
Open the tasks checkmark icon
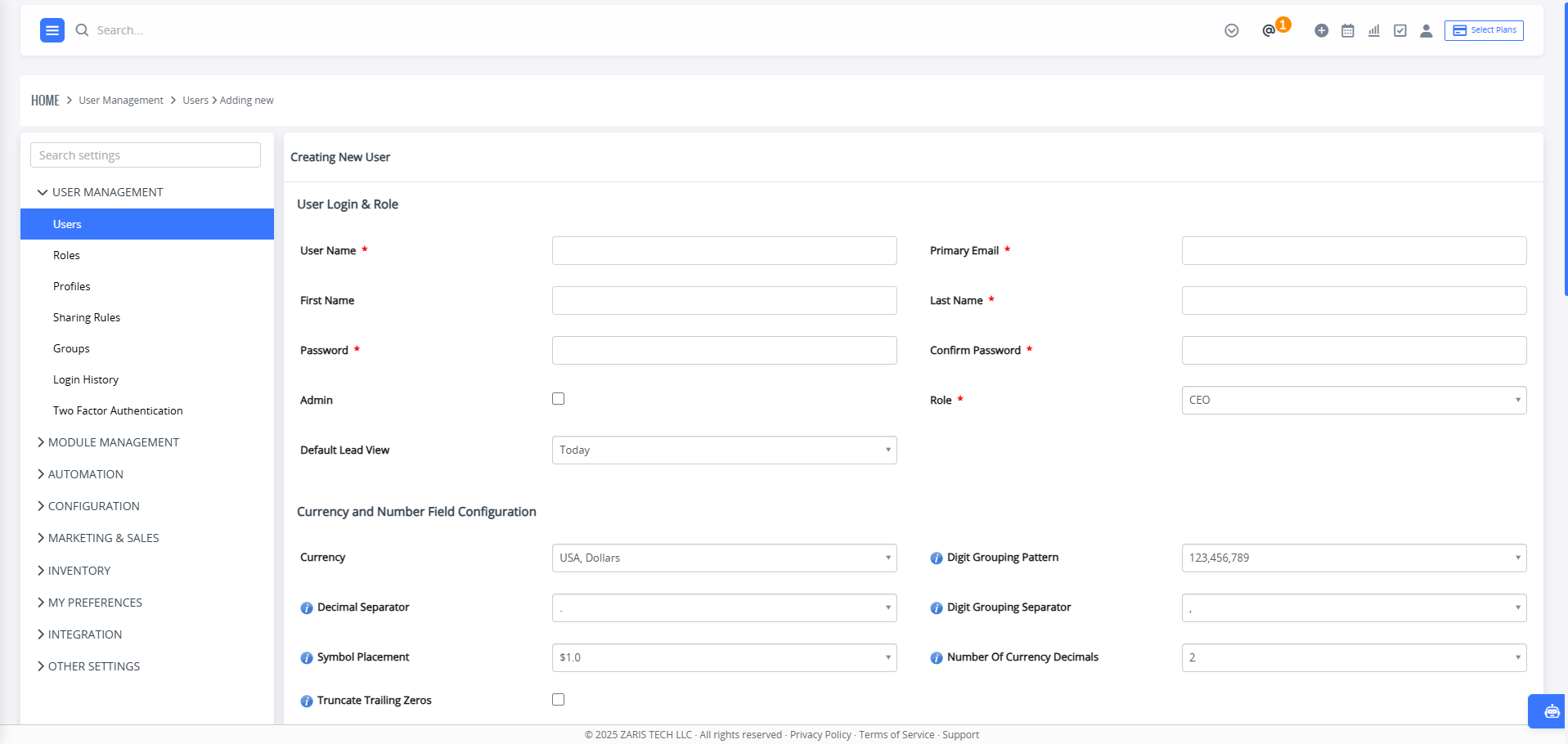pos(1400,30)
